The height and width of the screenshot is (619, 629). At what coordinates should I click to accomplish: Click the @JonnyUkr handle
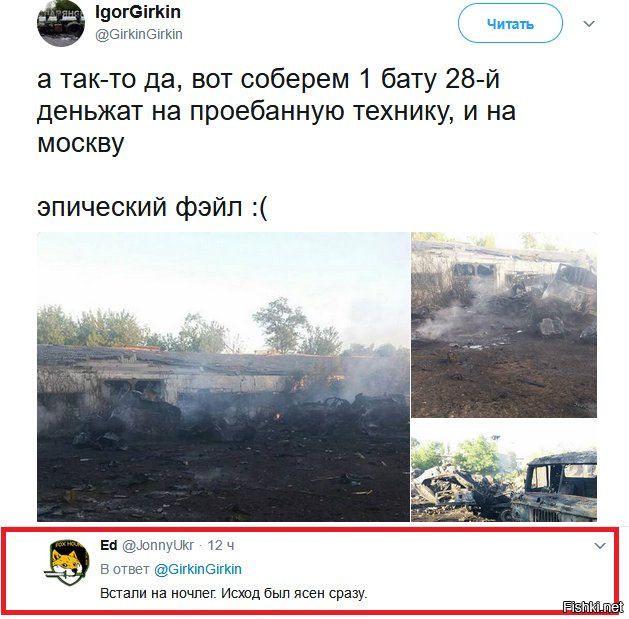coord(158,546)
